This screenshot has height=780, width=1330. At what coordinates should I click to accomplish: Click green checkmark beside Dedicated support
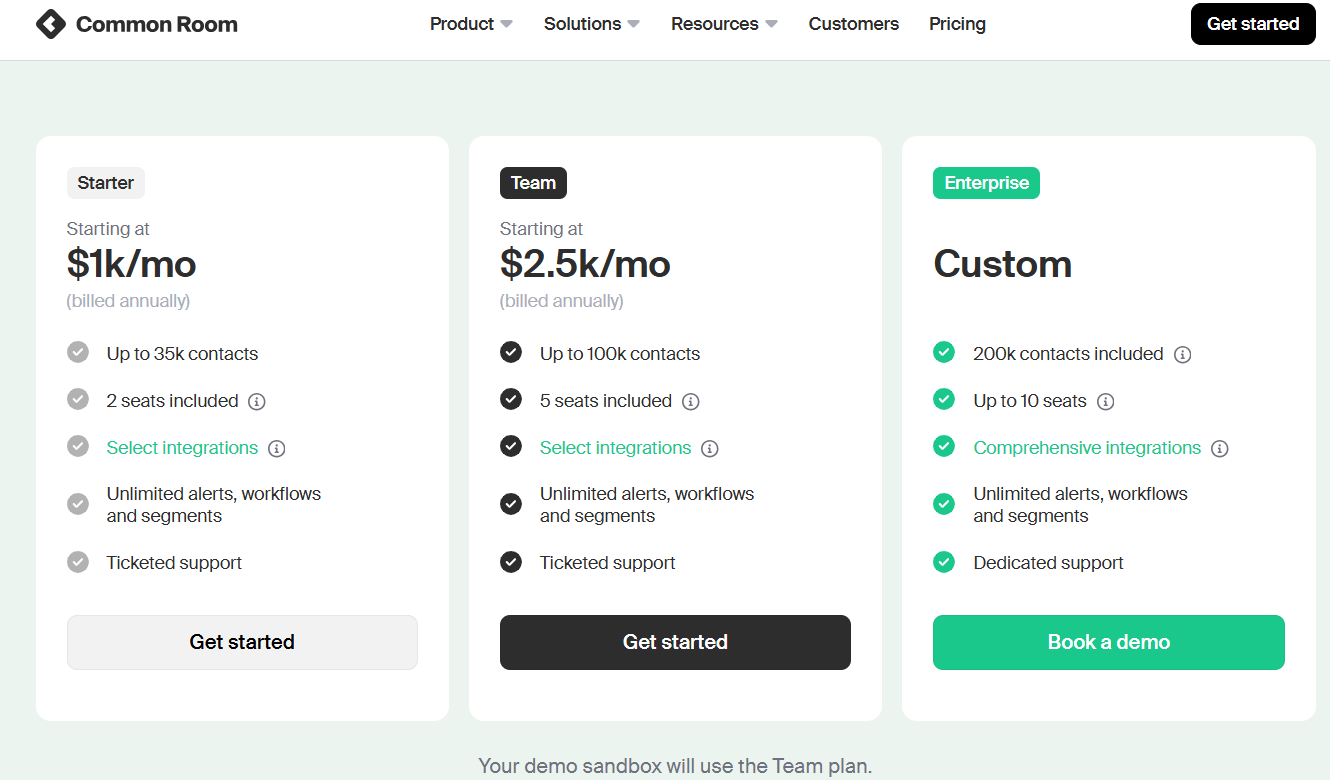(x=944, y=562)
